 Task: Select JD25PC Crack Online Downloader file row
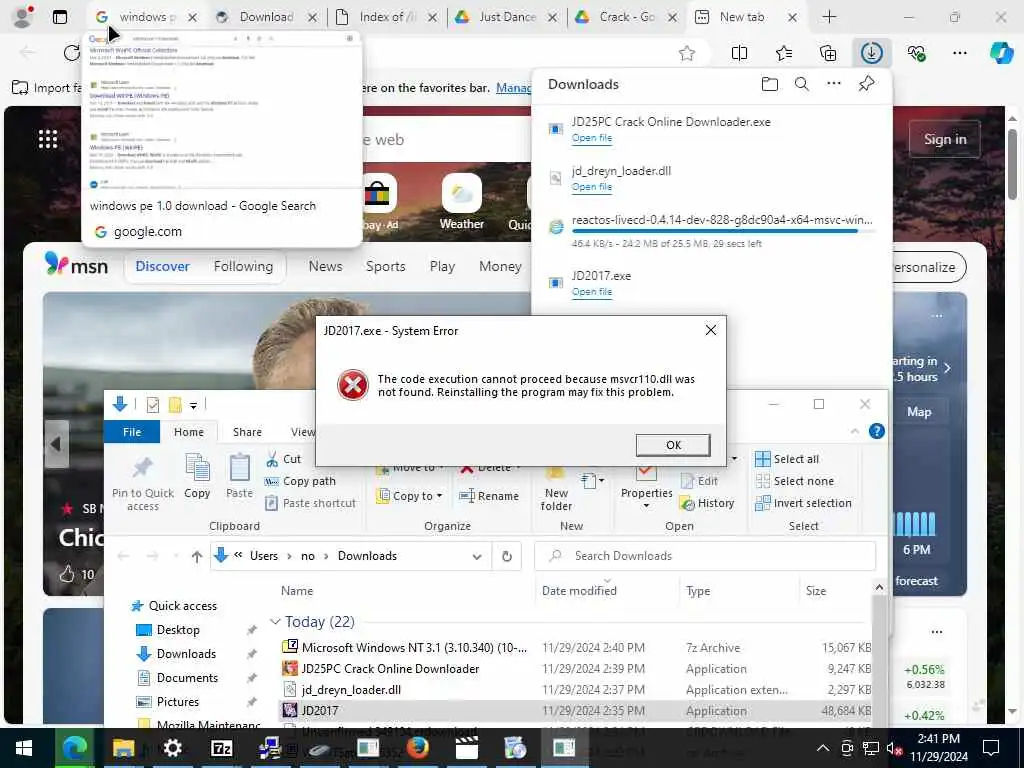[x=576, y=669]
